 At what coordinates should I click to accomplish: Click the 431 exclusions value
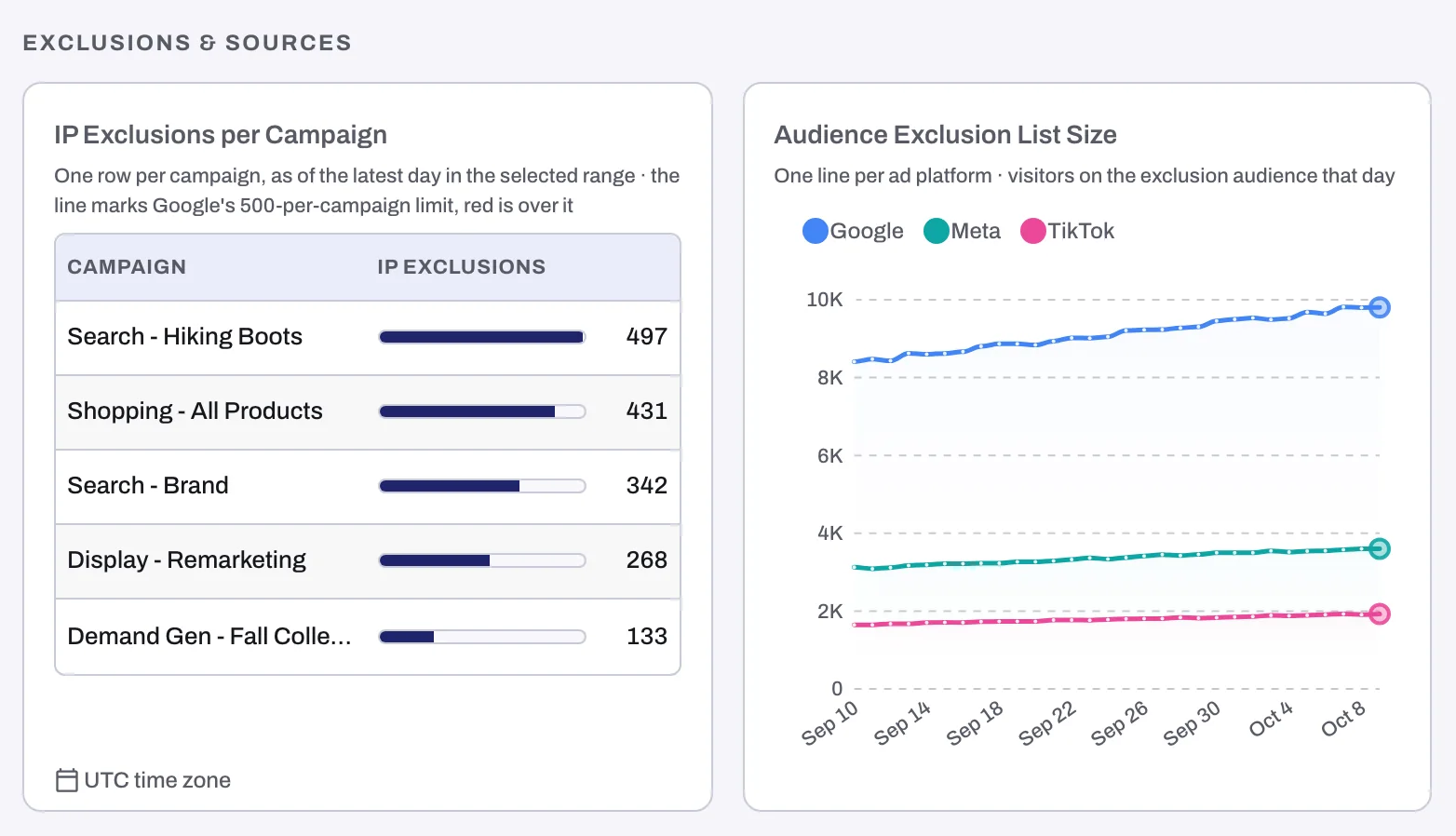click(647, 411)
